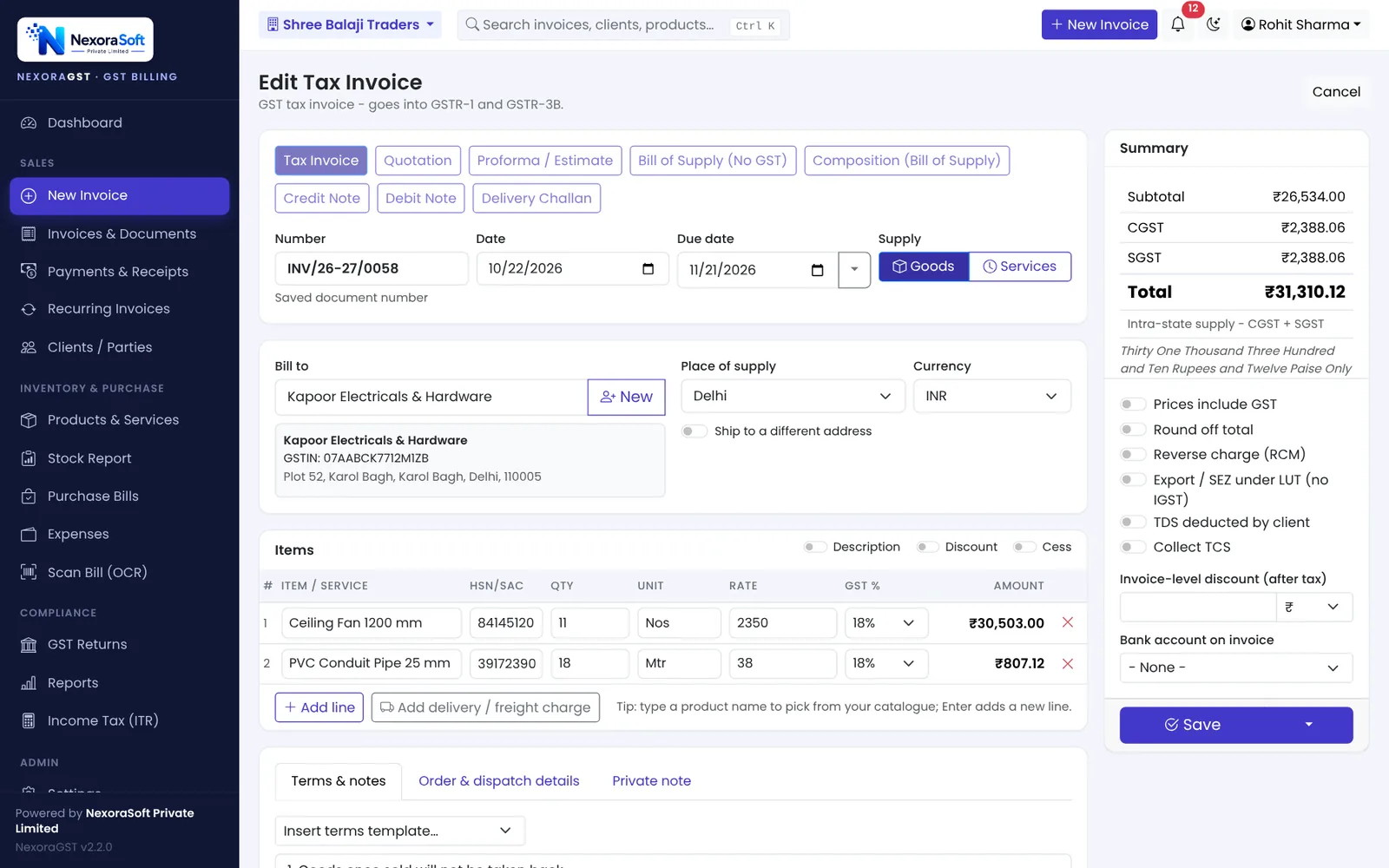1389x868 pixels.
Task: Open Bank account on invoice dropdown
Action: point(1236,667)
